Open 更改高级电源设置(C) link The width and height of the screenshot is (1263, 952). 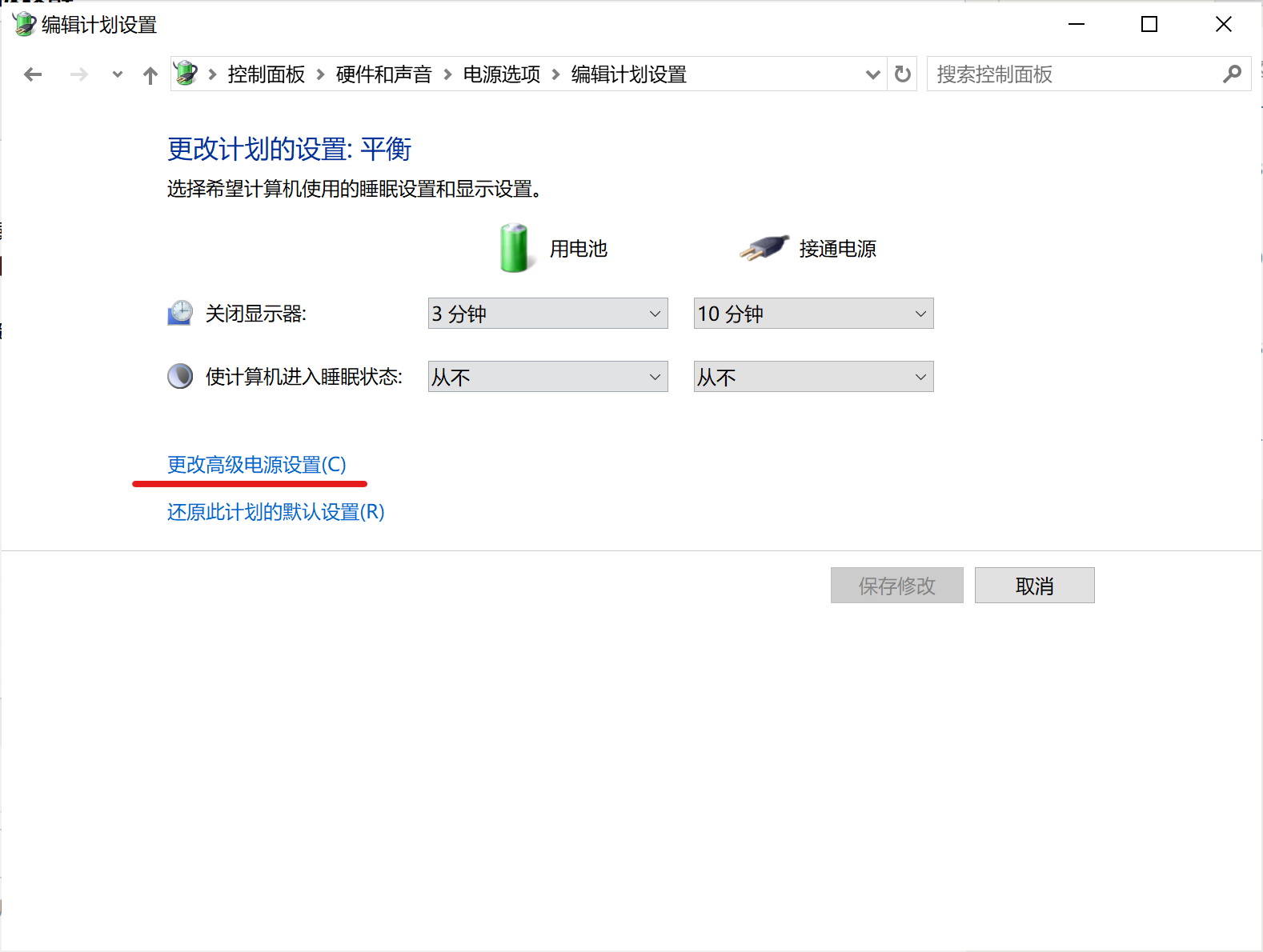click(x=257, y=465)
